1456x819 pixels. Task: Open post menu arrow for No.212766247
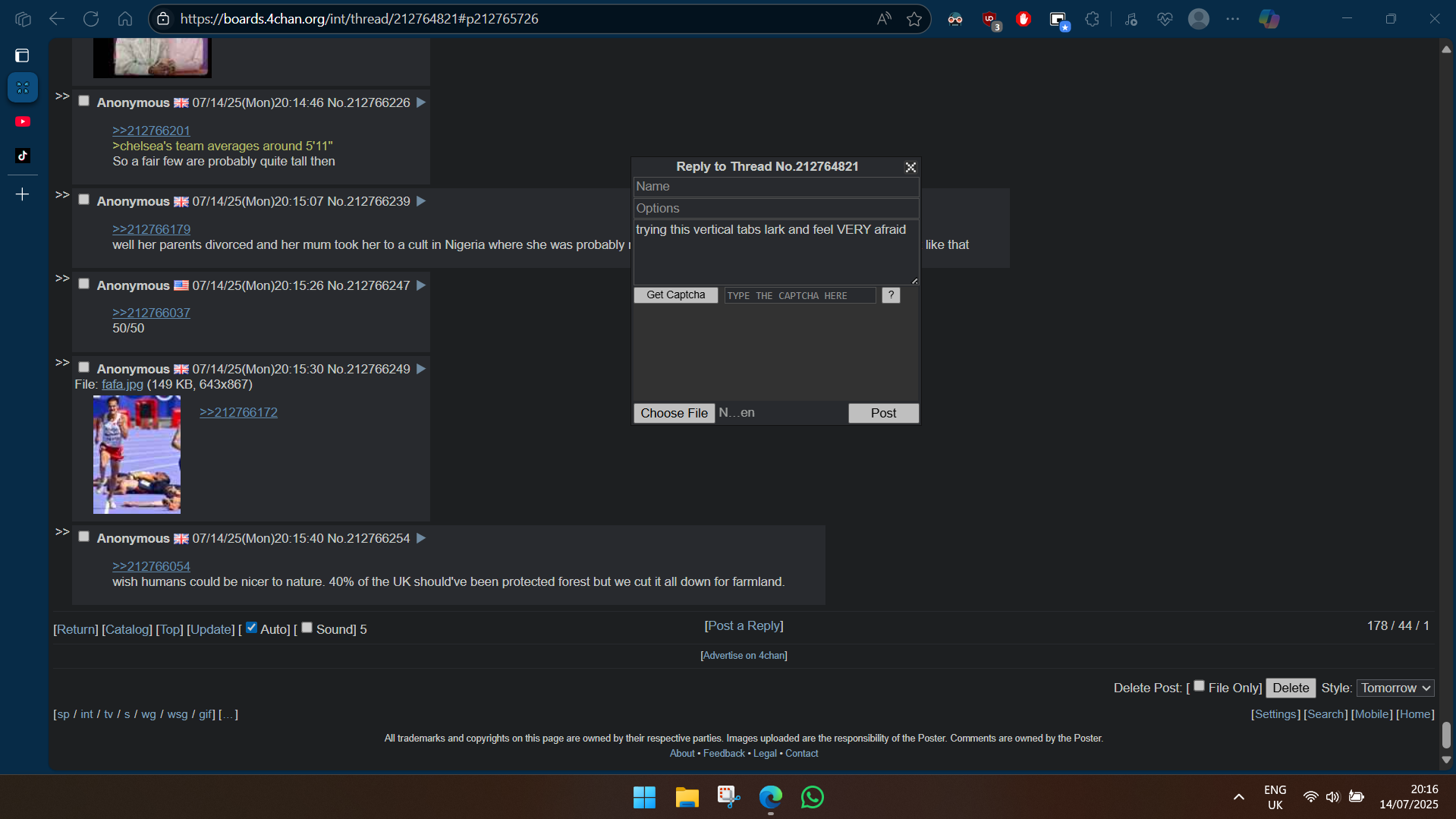pos(421,285)
